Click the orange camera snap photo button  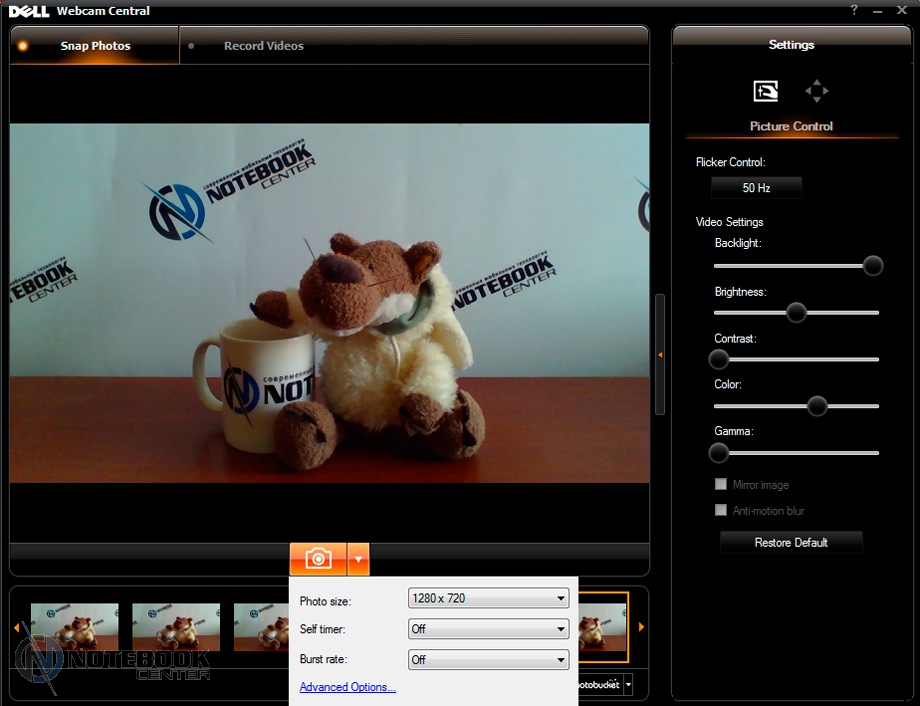coord(318,558)
